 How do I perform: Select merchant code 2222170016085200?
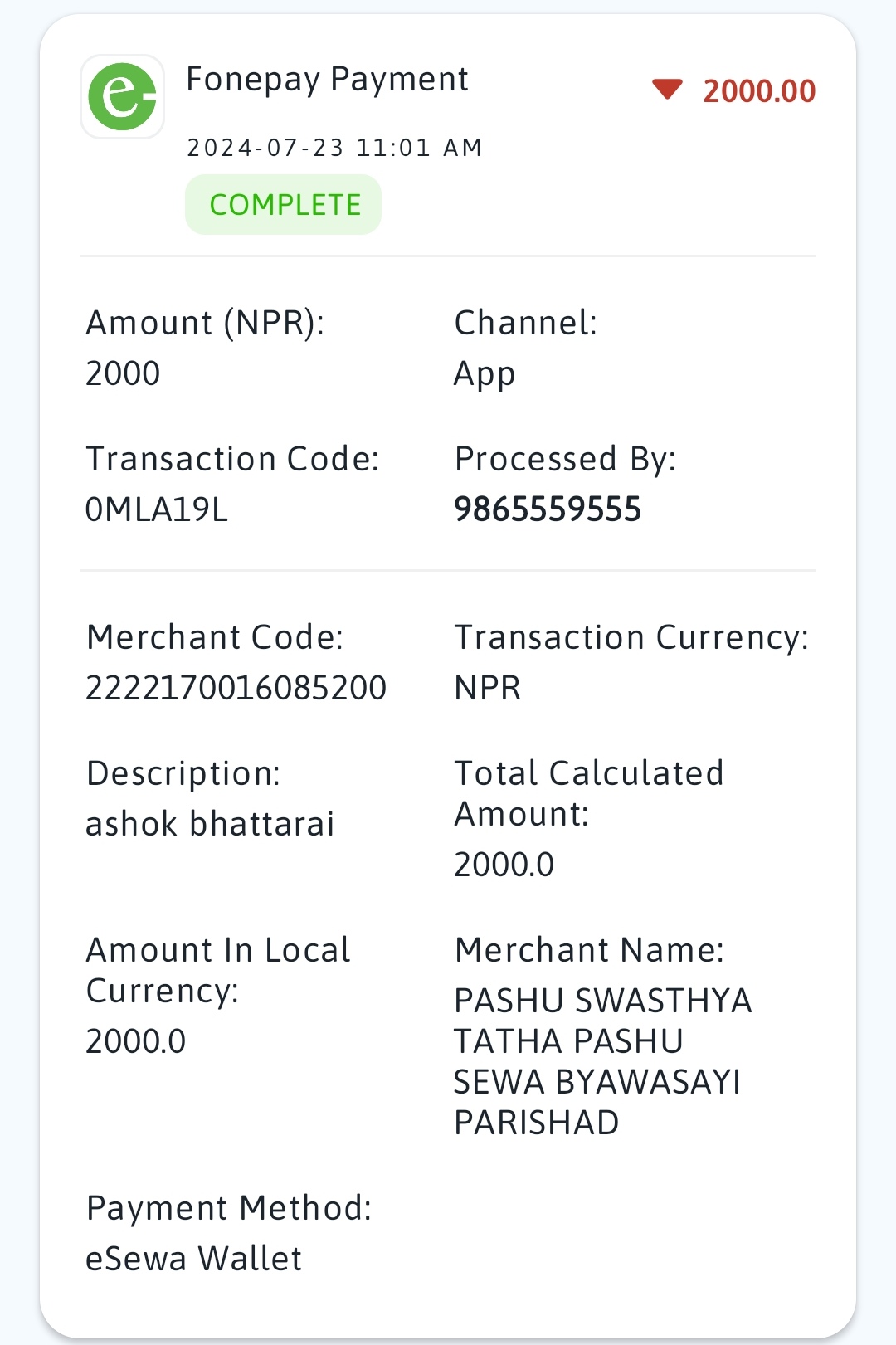236,688
